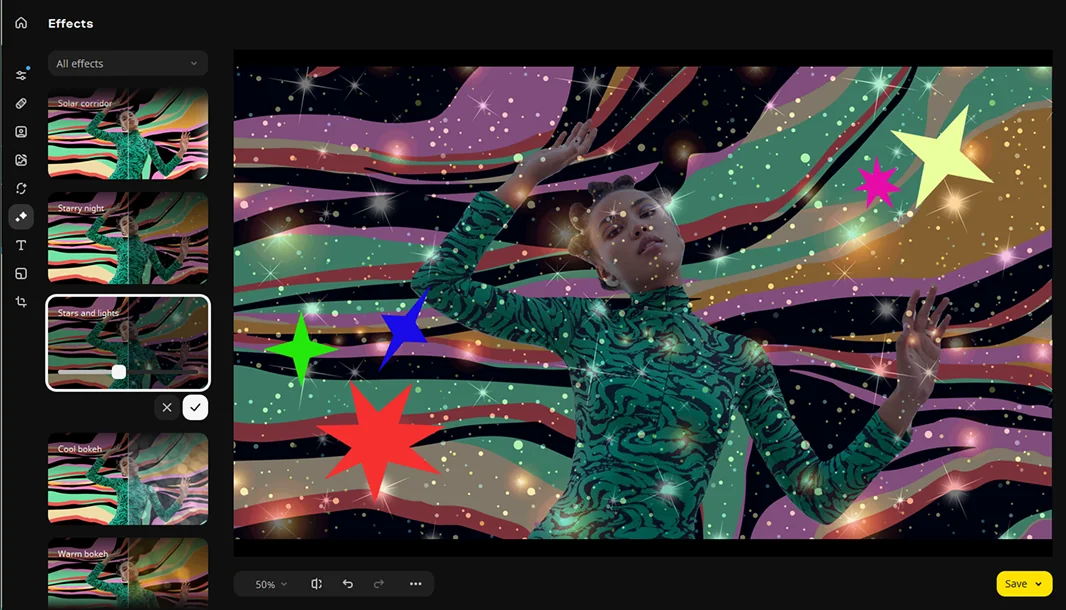Open the Adjust sliders tool
The height and width of the screenshot is (610, 1066).
point(21,75)
